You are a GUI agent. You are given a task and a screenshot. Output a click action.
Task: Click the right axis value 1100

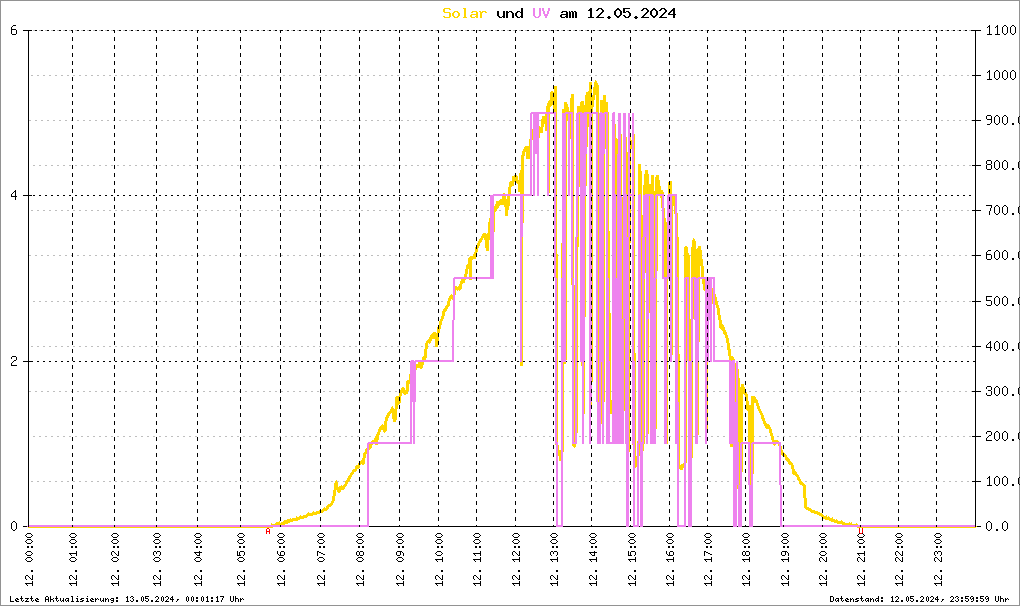click(x=1000, y=30)
